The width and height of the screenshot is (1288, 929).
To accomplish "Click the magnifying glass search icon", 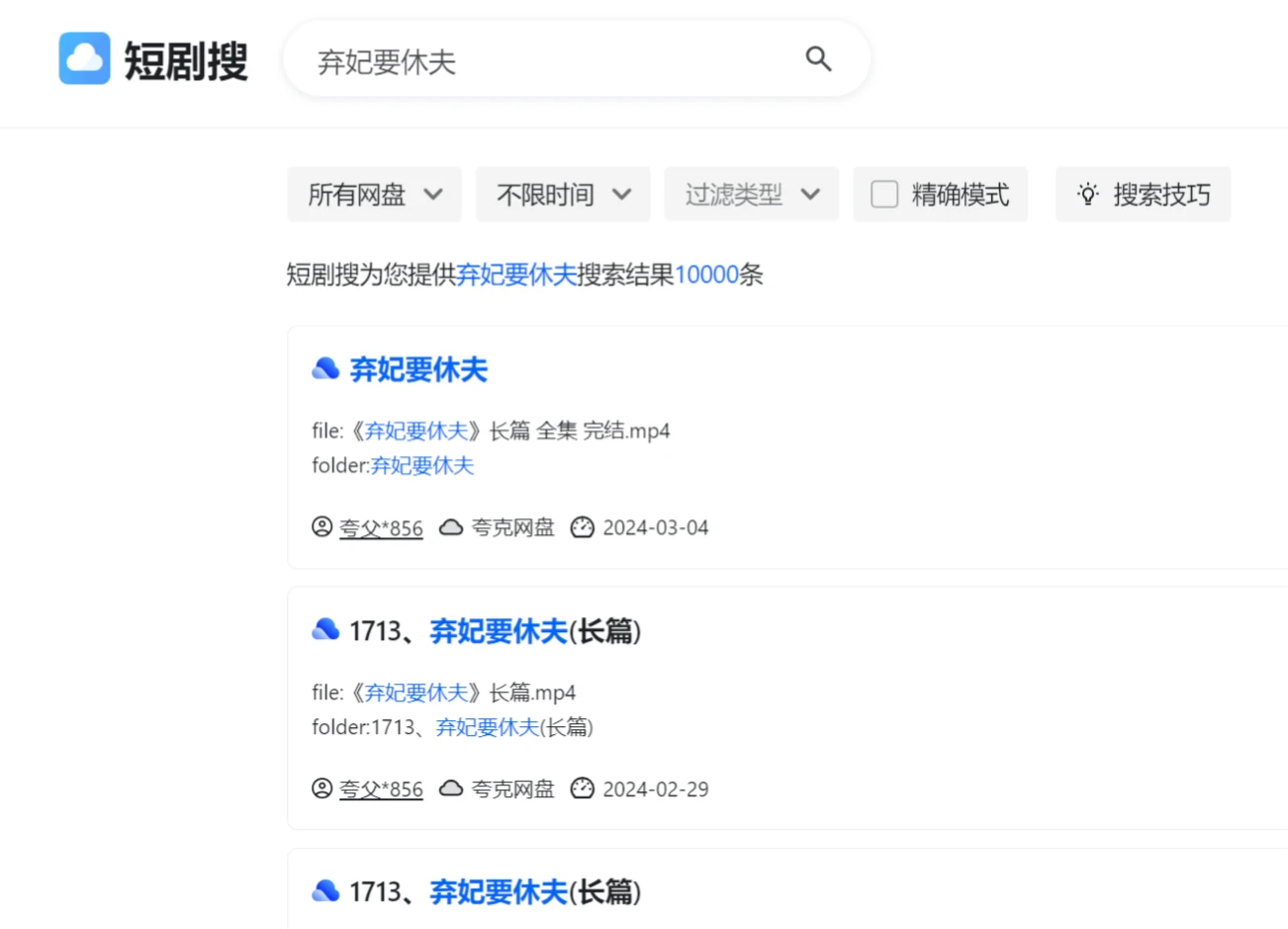I will [818, 59].
